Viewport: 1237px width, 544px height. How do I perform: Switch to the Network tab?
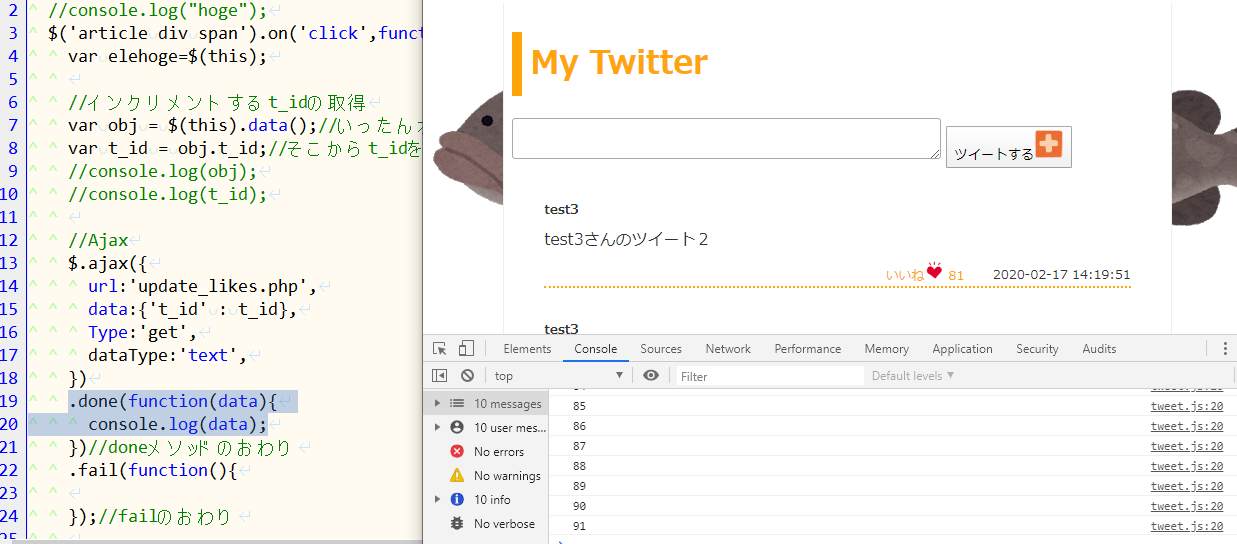coord(728,349)
